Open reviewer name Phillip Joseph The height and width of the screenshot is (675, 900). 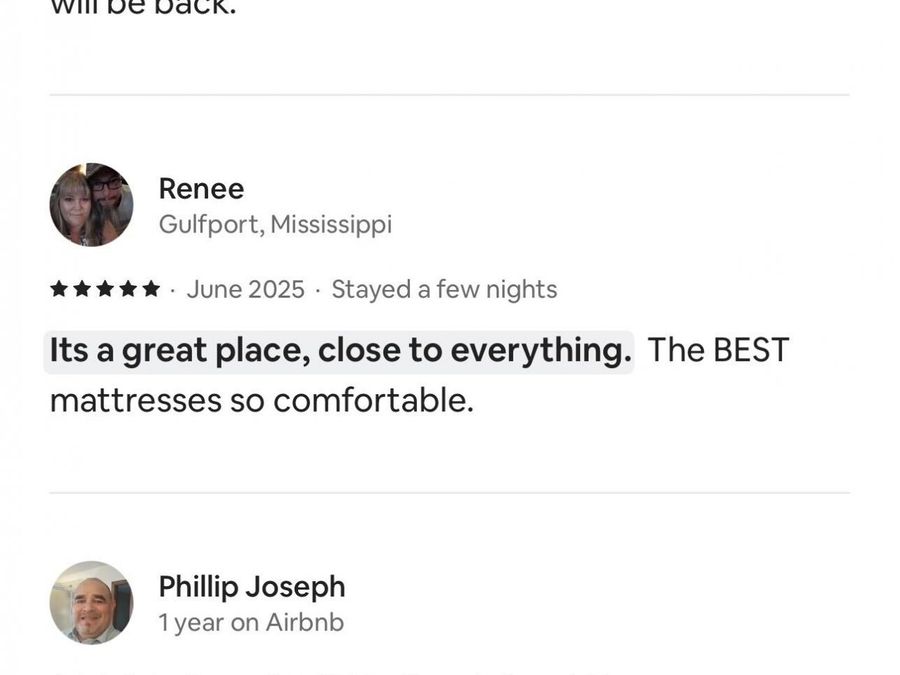point(252,587)
